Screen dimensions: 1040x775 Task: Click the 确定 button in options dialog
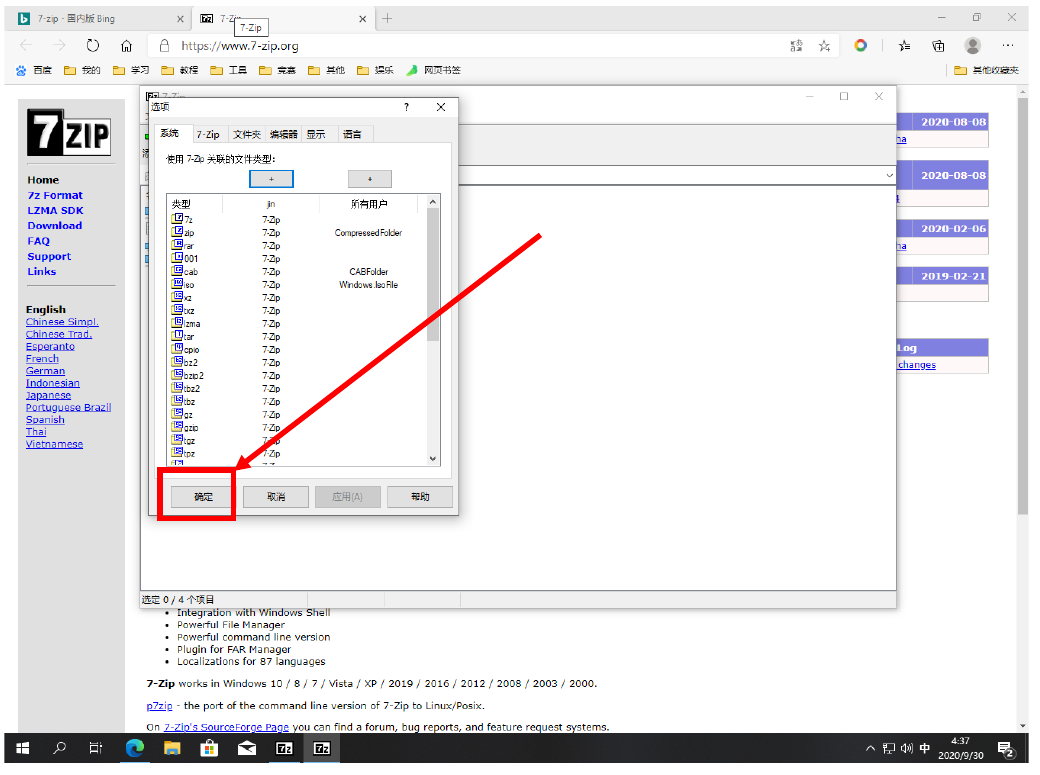tap(203, 497)
